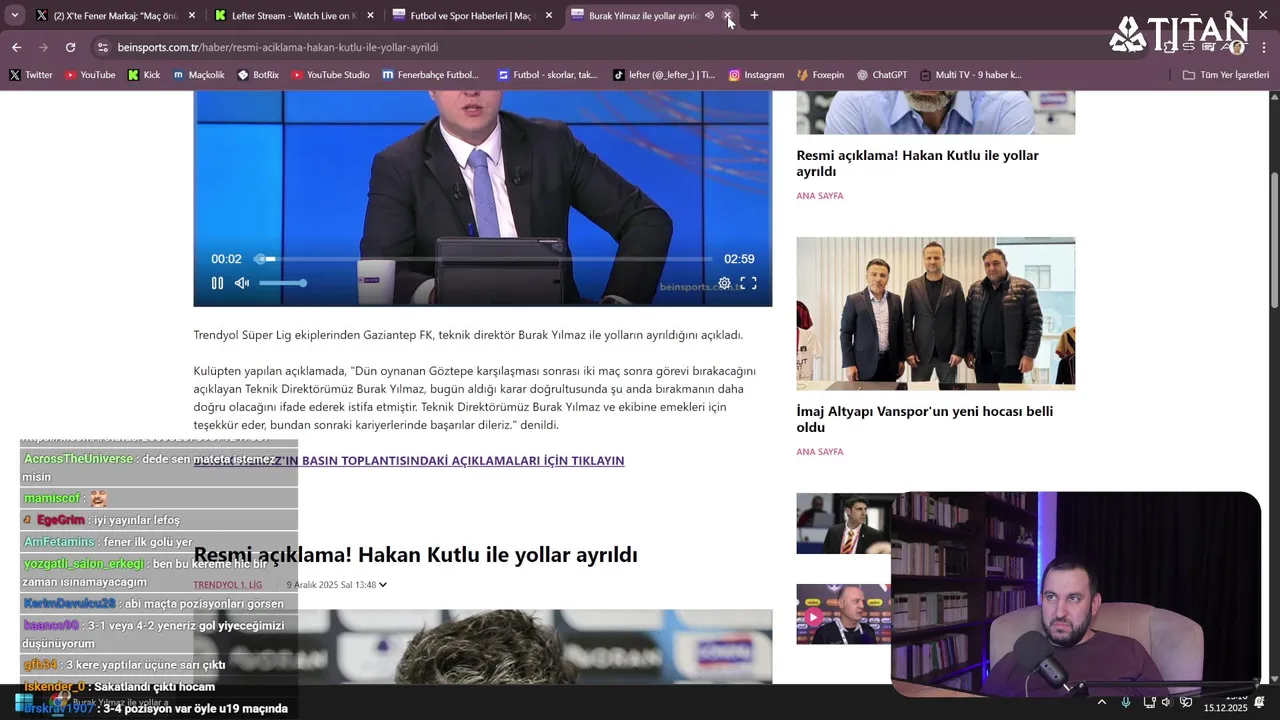Screen dimensions: 1280x720
Task: Switch to the X'te Fener Markajı tab
Action: (x=116, y=15)
